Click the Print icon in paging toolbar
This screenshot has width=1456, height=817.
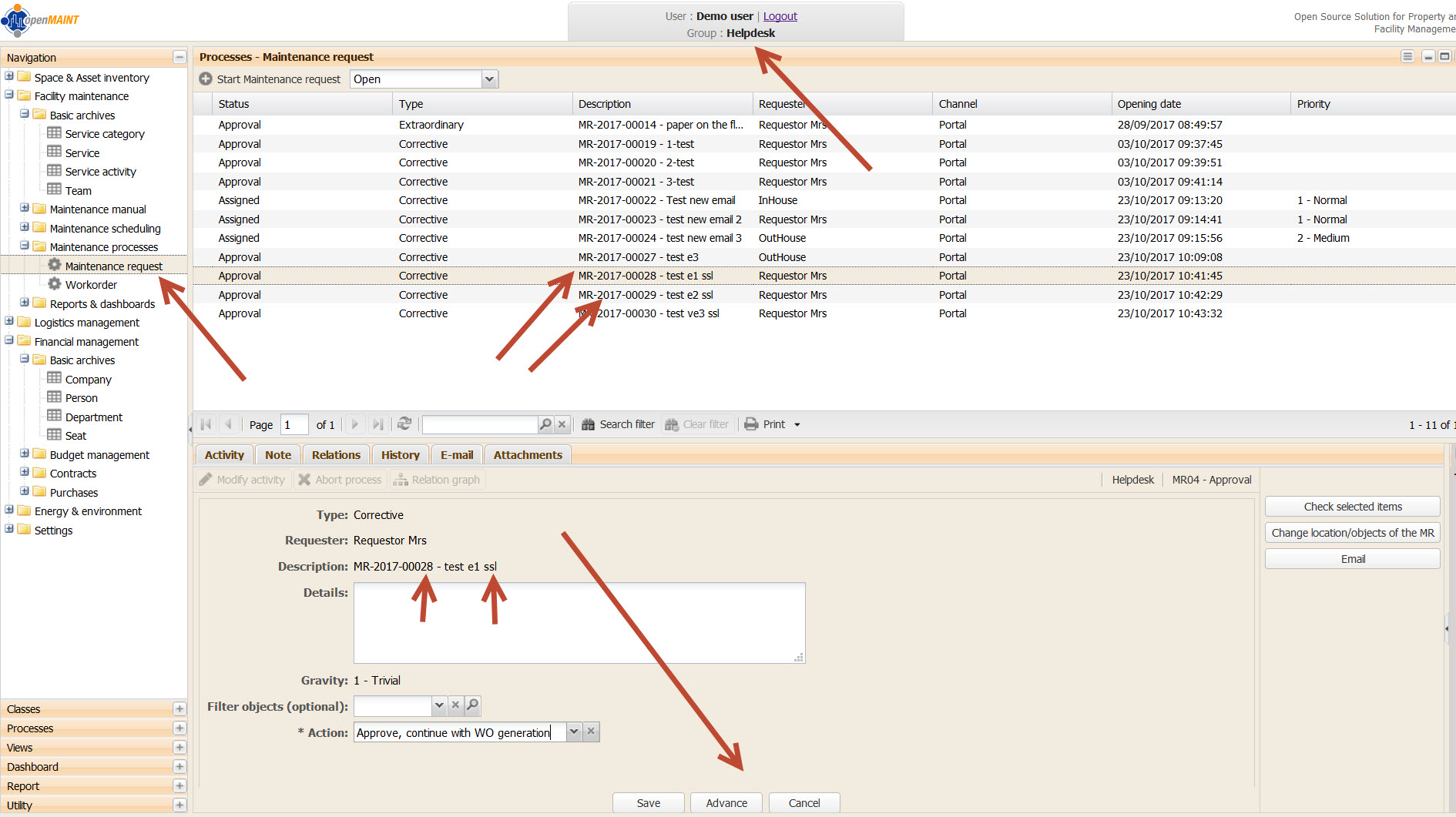tap(751, 424)
